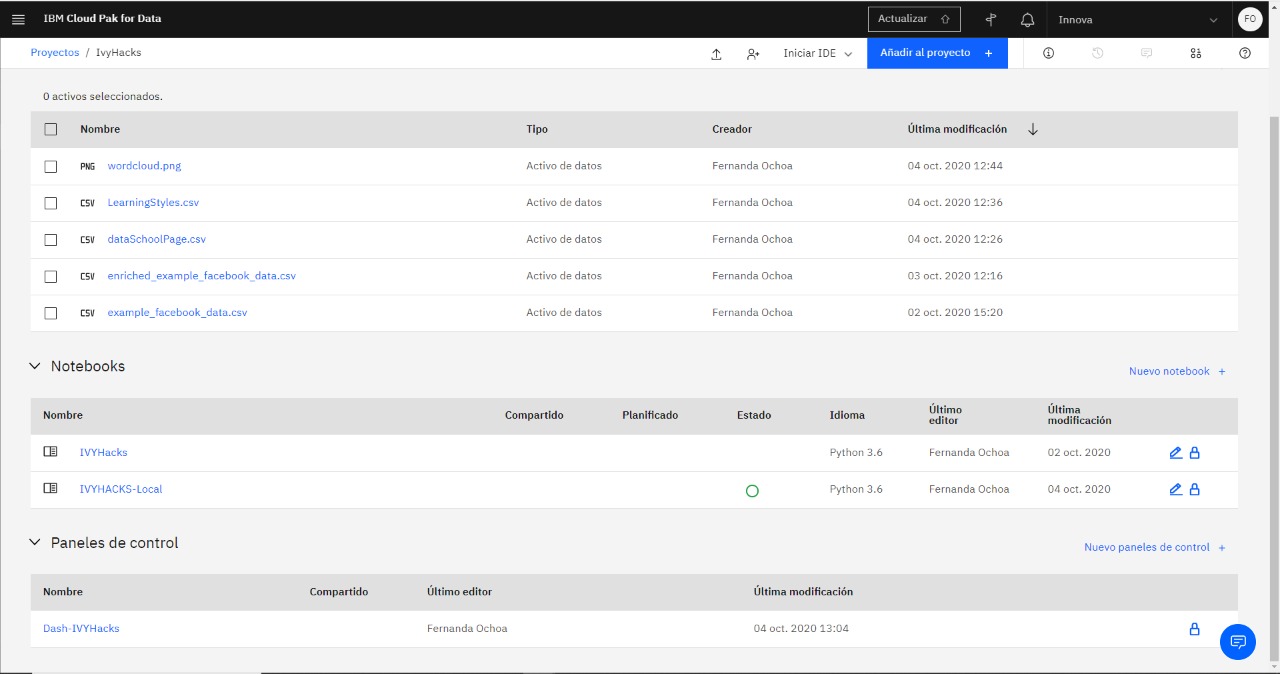Click the 04 oct. 2020 13:04 timestamp
The width and height of the screenshot is (1280, 674).
(x=801, y=629)
